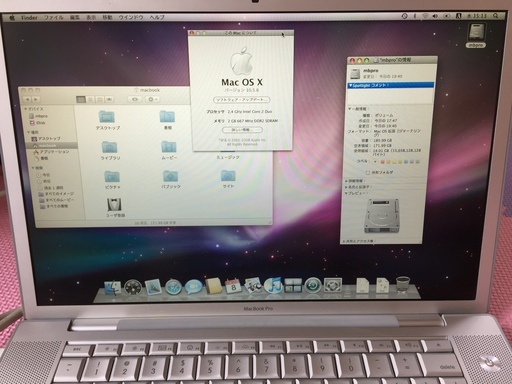
Task: Select mbpro in Finder sidebar
Action: point(38,116)
